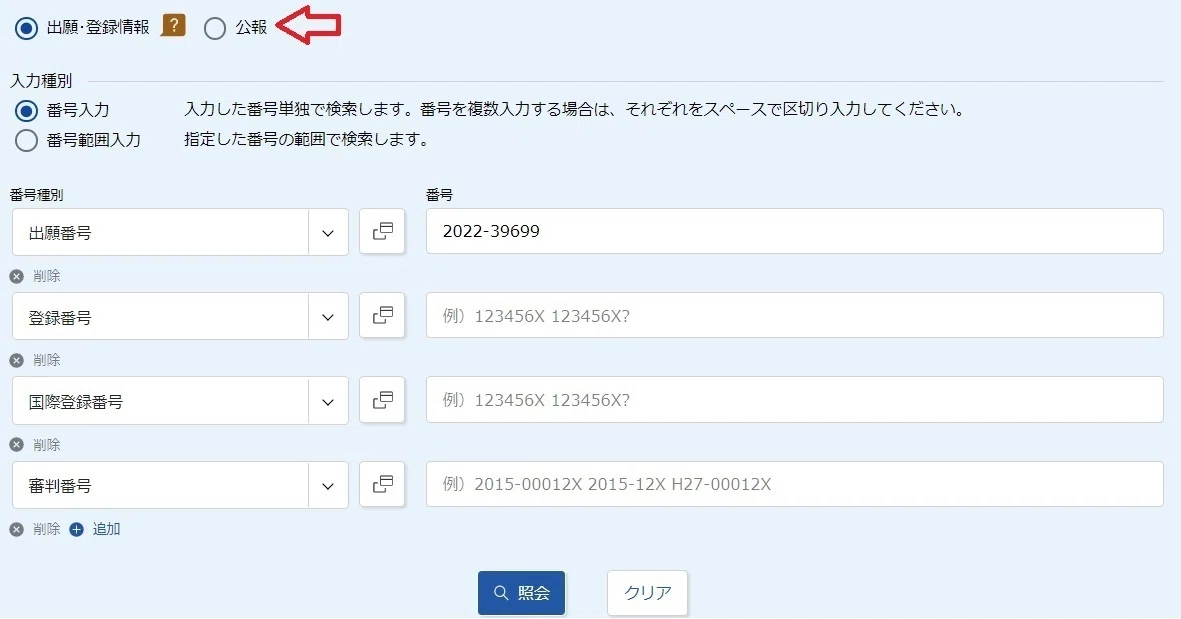Click the 削除 text under 審判番号 row
This screenshot has width=1181, height=619.
[x=47, y=529]
